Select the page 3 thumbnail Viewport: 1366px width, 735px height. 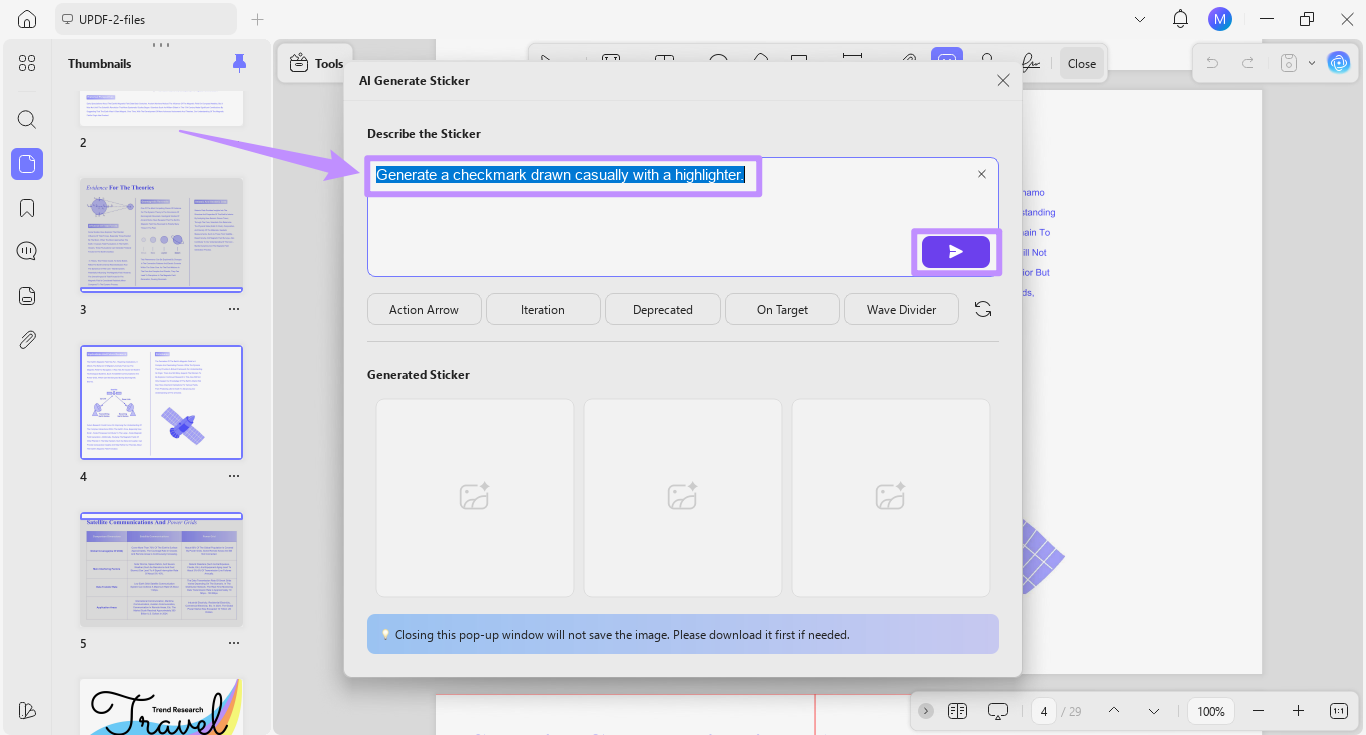[162, 235]
